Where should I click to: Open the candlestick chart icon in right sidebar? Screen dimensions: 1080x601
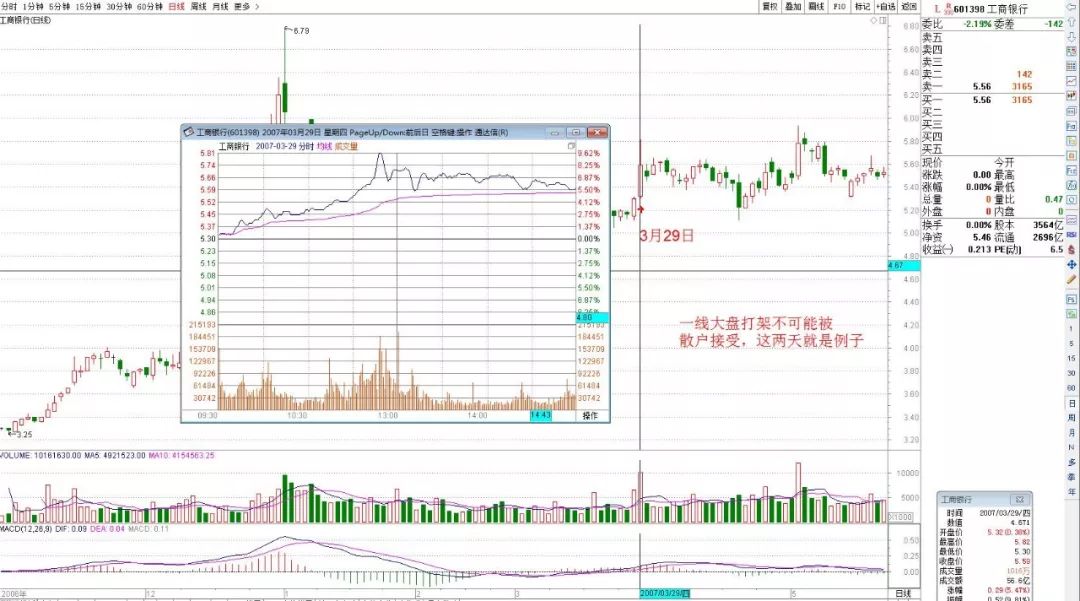click(x=1072, y=96)
